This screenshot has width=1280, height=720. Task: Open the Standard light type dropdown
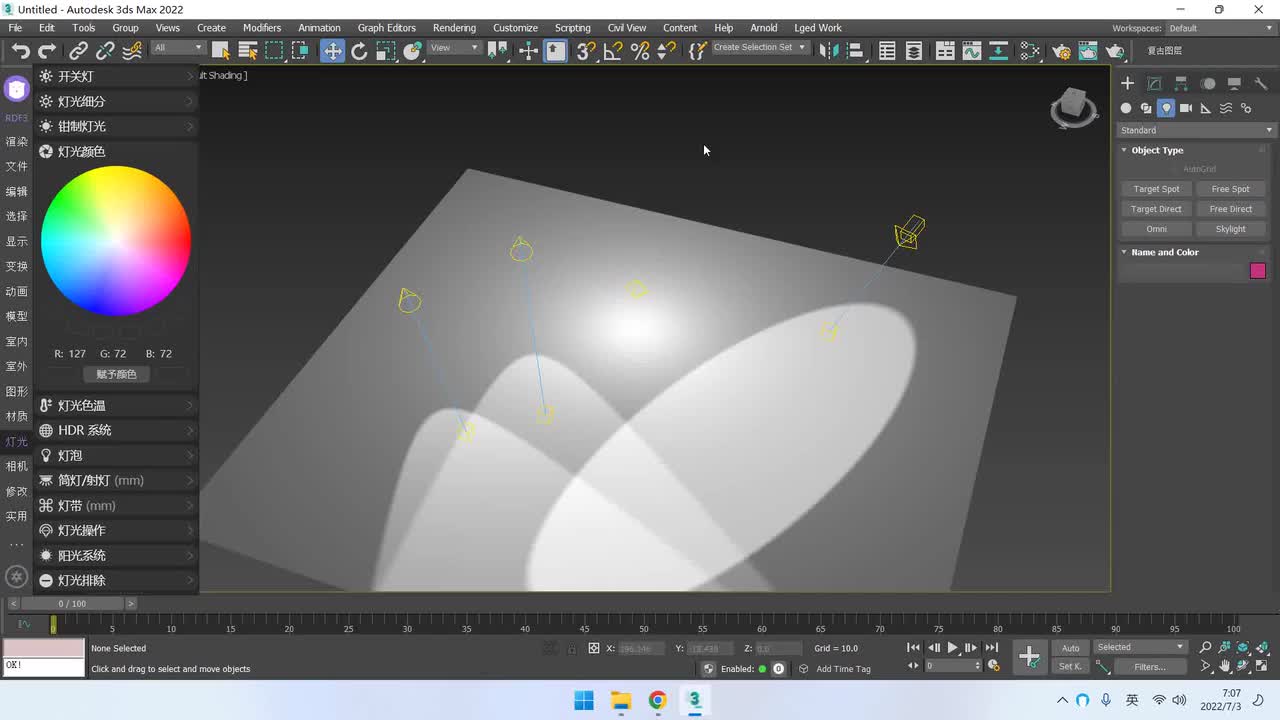(x=1197, y=130)
